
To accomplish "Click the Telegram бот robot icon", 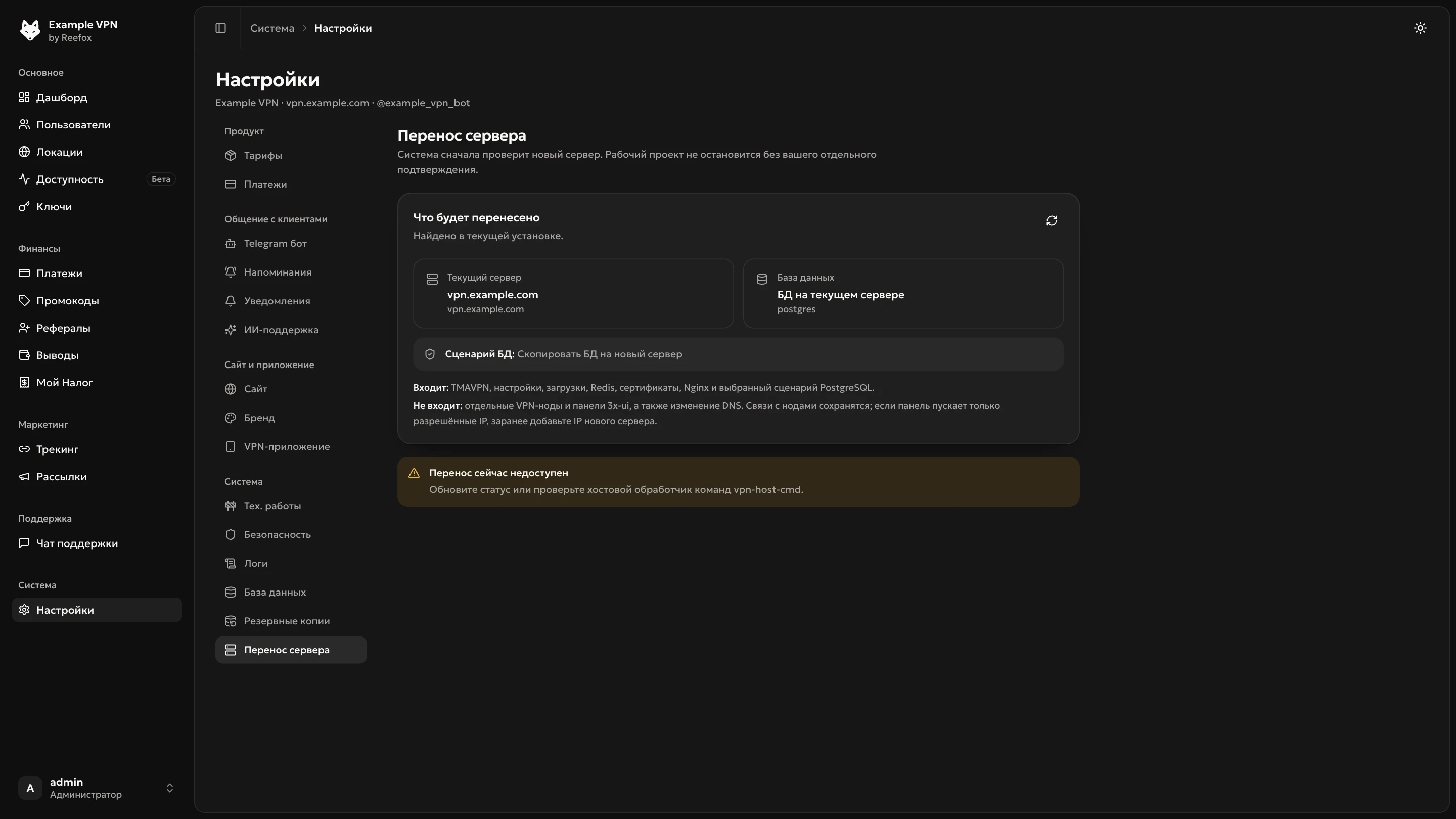I will 230,244.
